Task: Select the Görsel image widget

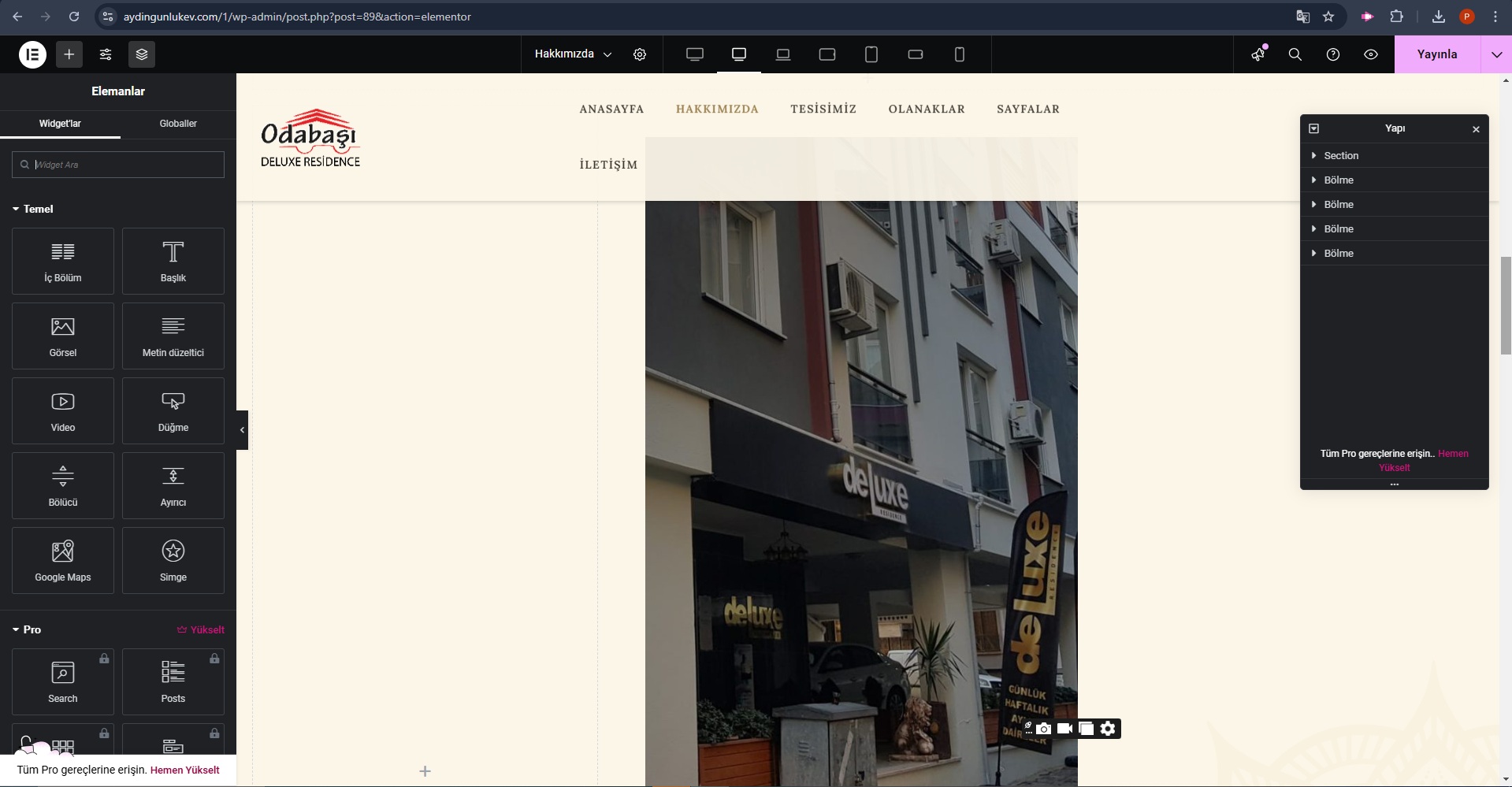Action: [x=63, y=336]
